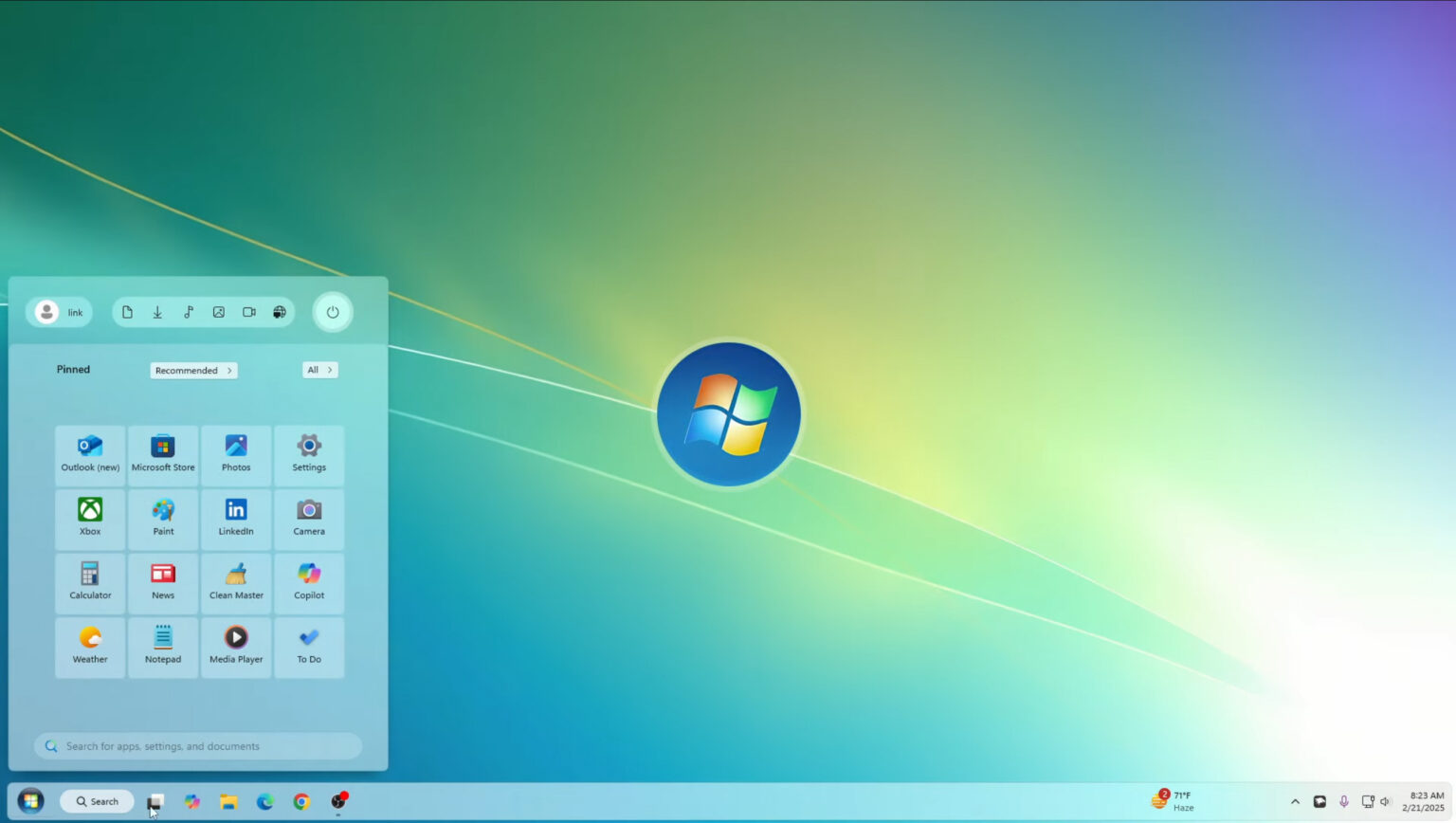Expand the All apps list
Image resolution: width=1456 pixels, height=823 pixels.
coord(319,370)
